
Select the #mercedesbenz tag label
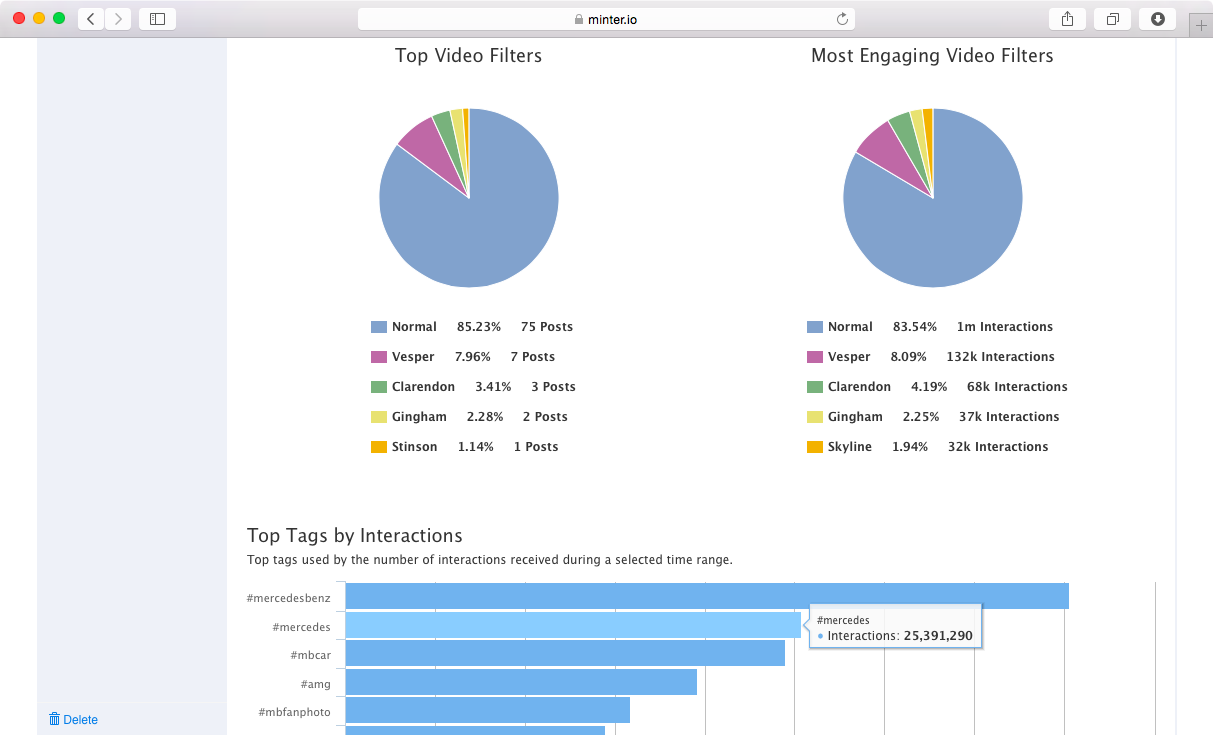point(288,597)
